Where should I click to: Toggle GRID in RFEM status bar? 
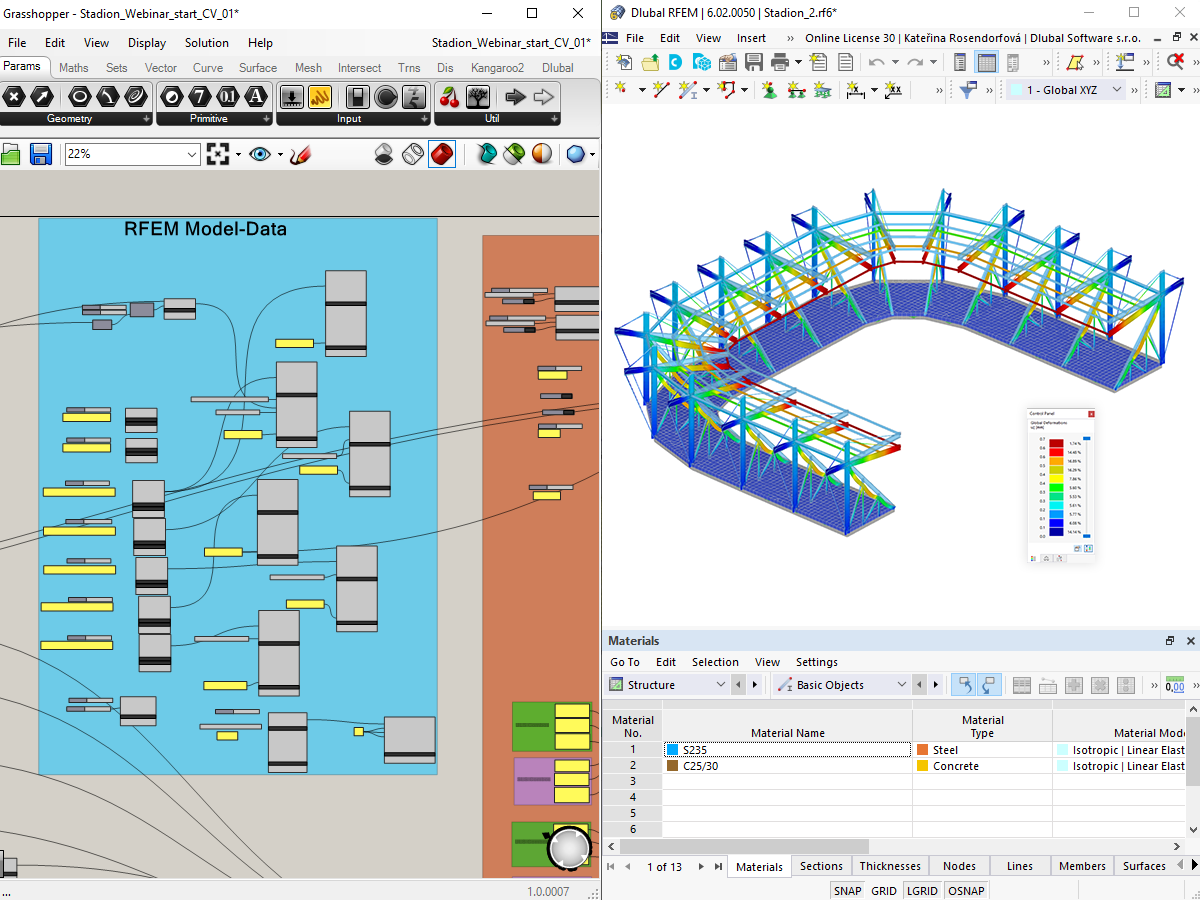(884, 891)
